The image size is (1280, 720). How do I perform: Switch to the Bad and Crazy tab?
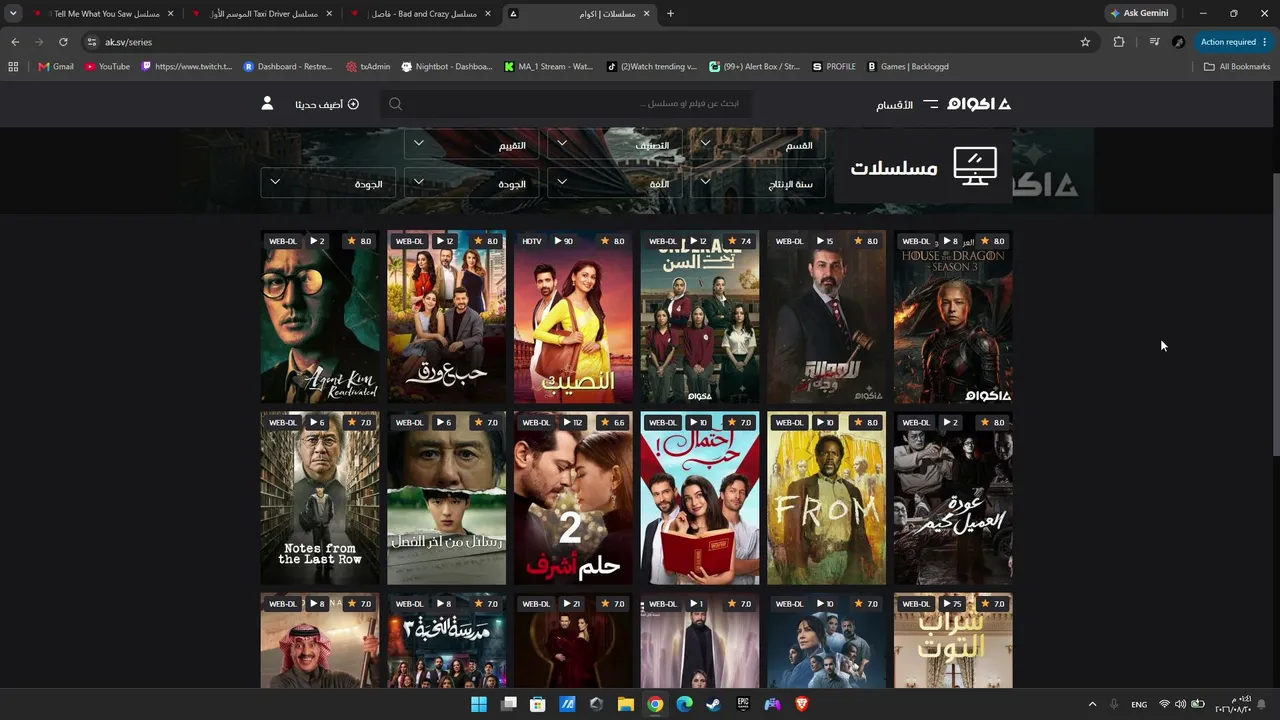421,14
